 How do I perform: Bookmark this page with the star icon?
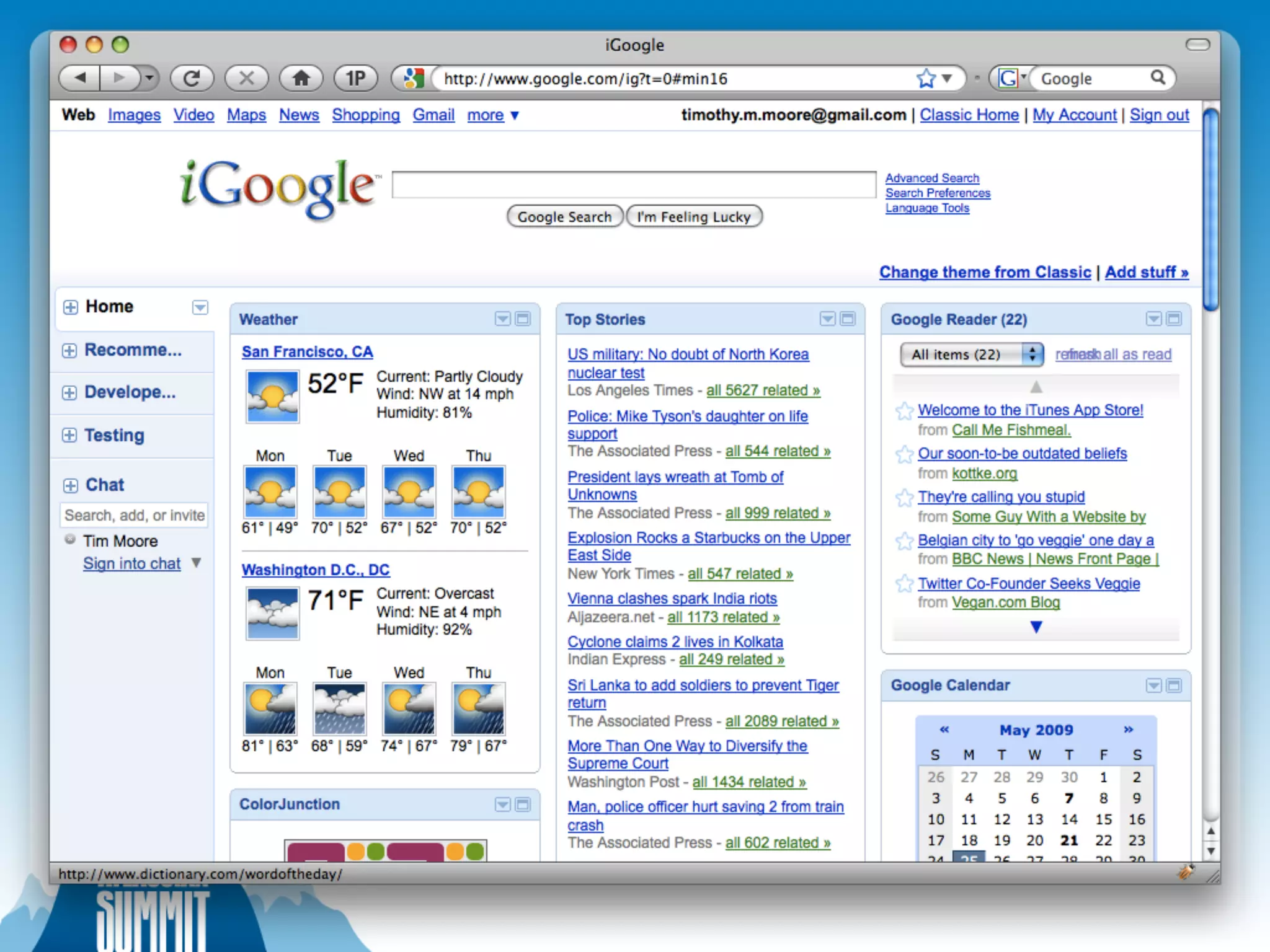926,78
